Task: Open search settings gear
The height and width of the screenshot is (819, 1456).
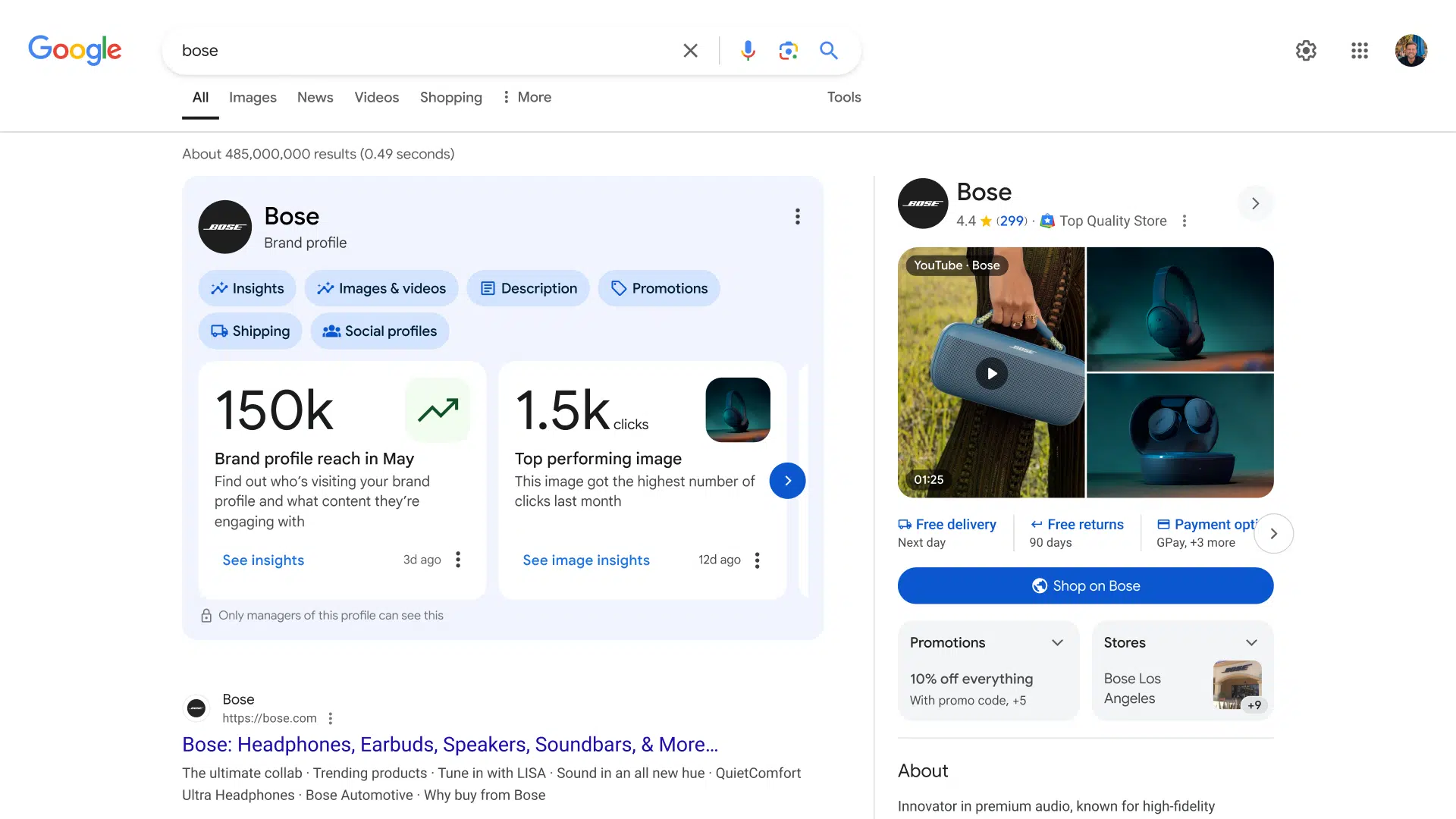Action: click(1305, 51)
